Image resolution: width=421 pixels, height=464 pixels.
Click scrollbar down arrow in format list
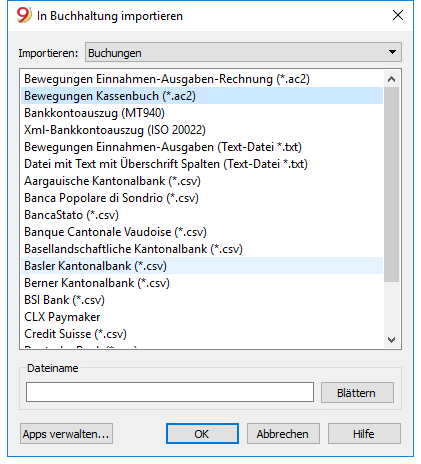tap(392, 340)
